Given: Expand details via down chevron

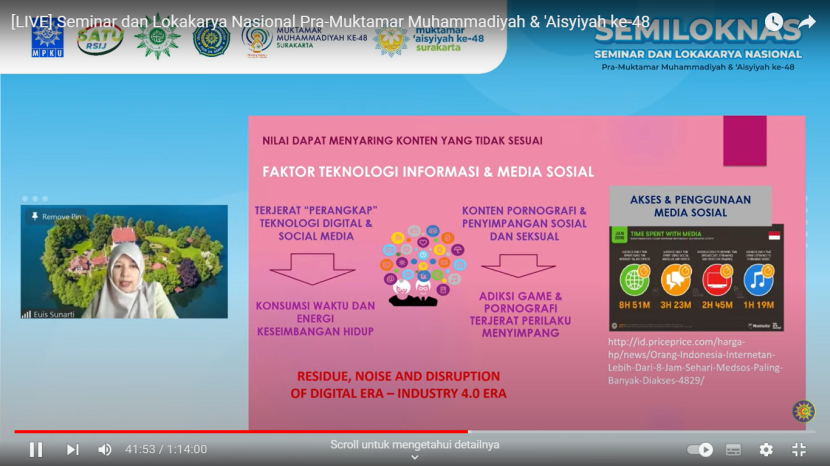Looking at the screenshot, I should pos(415,457).
